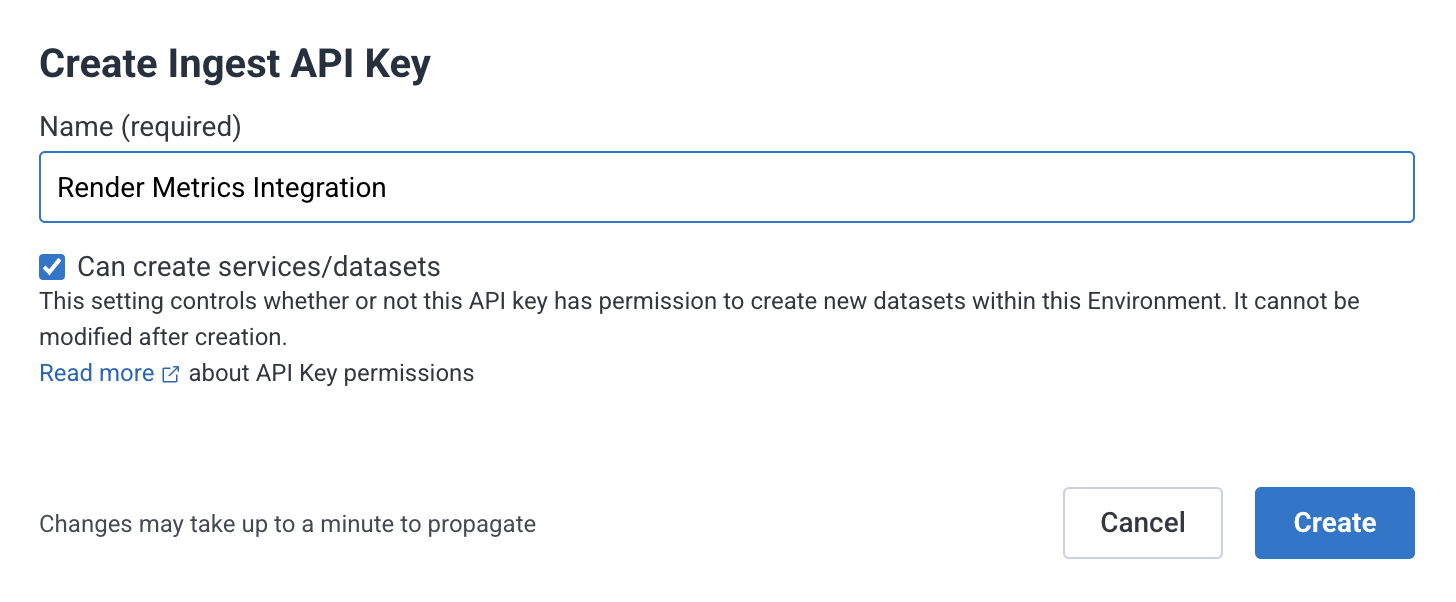Select the Render Metrics Integration text field

(727, 186)
